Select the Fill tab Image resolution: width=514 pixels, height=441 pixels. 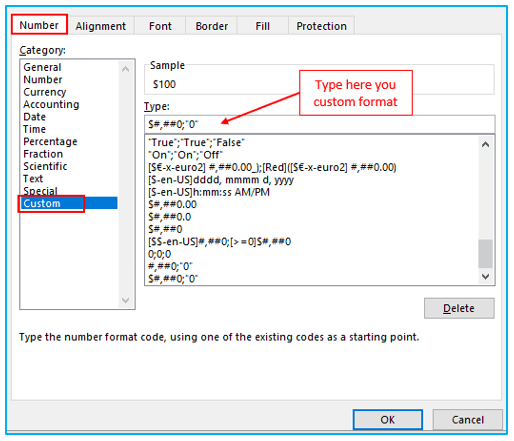coord(262,26)
